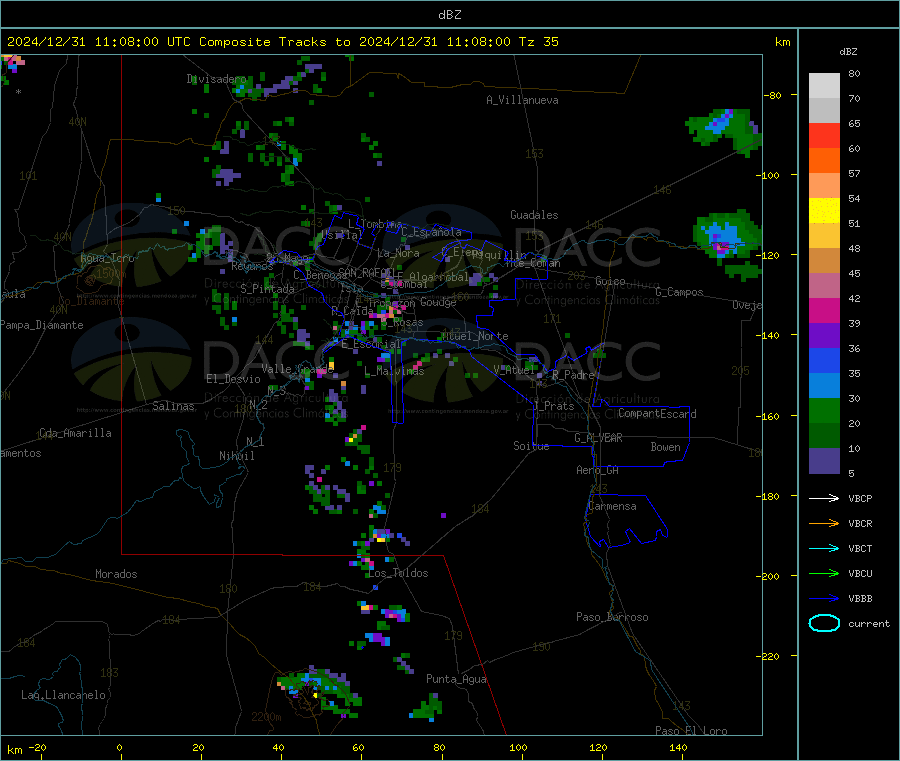Screen dimensions: 900x761
Task: Click the Aero_GA map label
Action: (x=598, y=470)
